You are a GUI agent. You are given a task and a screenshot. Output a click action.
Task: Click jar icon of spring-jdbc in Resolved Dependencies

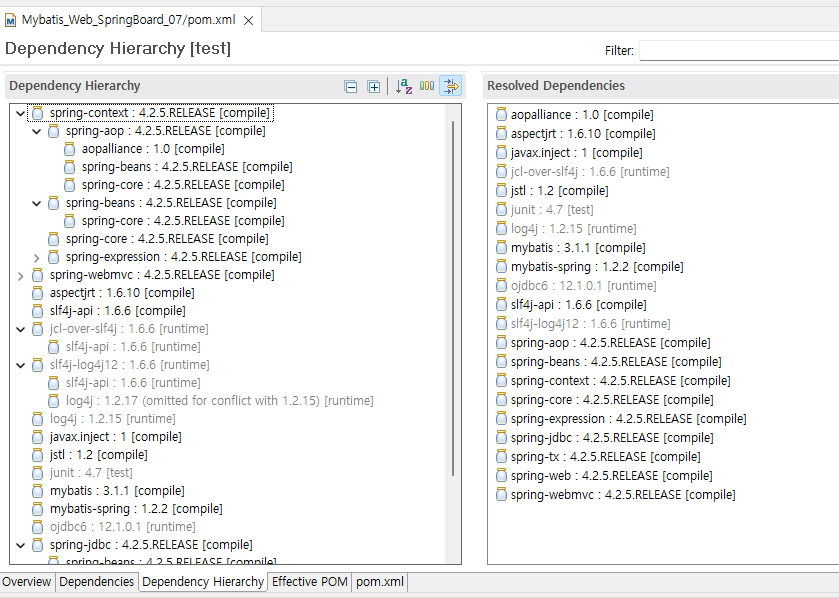coord(501,438)
